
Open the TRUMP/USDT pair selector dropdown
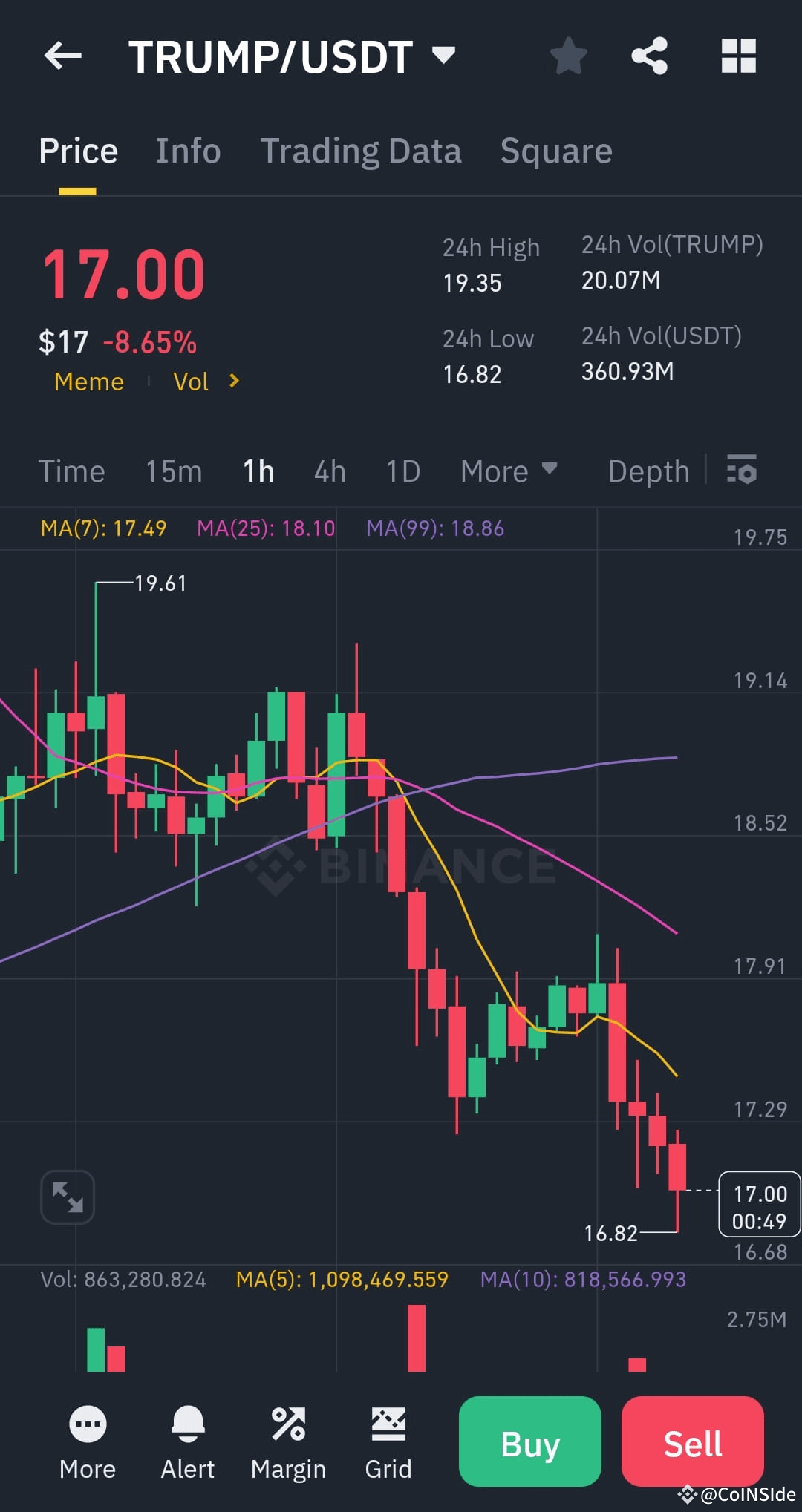[x=443, y=55]
